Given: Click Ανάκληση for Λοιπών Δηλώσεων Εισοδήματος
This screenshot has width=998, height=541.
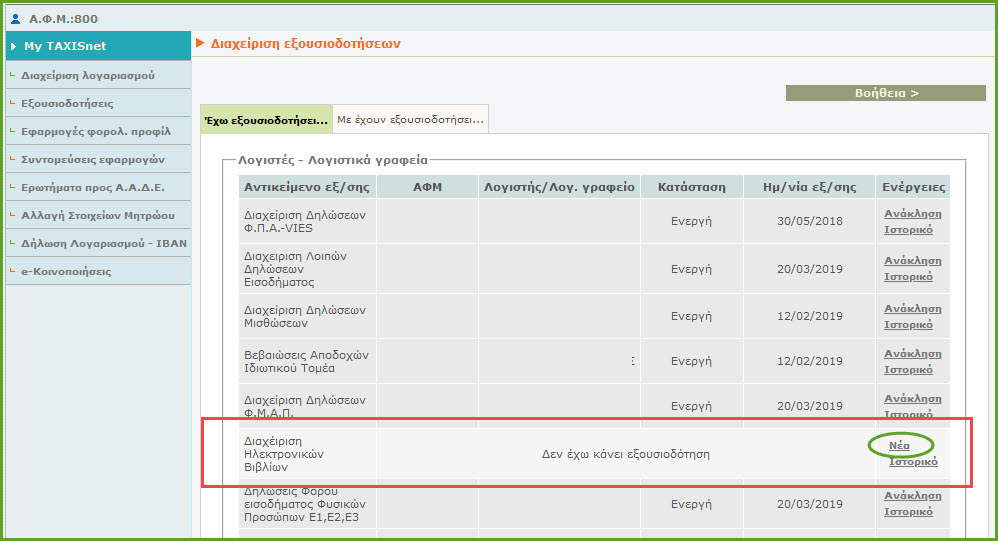Looking at the screenshot, I should pyautogui.click(x=912, y=261).
